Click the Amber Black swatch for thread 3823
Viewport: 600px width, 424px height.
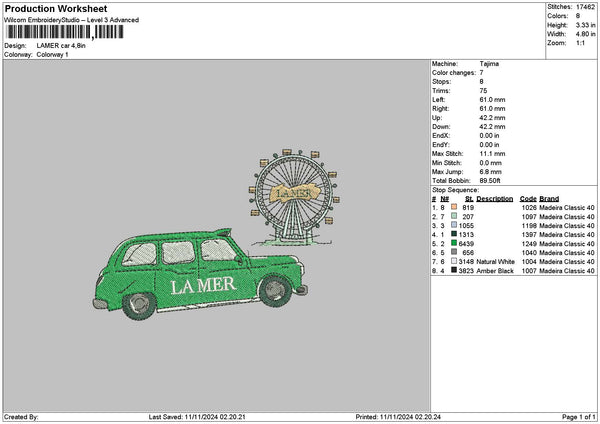coord(454,270)
